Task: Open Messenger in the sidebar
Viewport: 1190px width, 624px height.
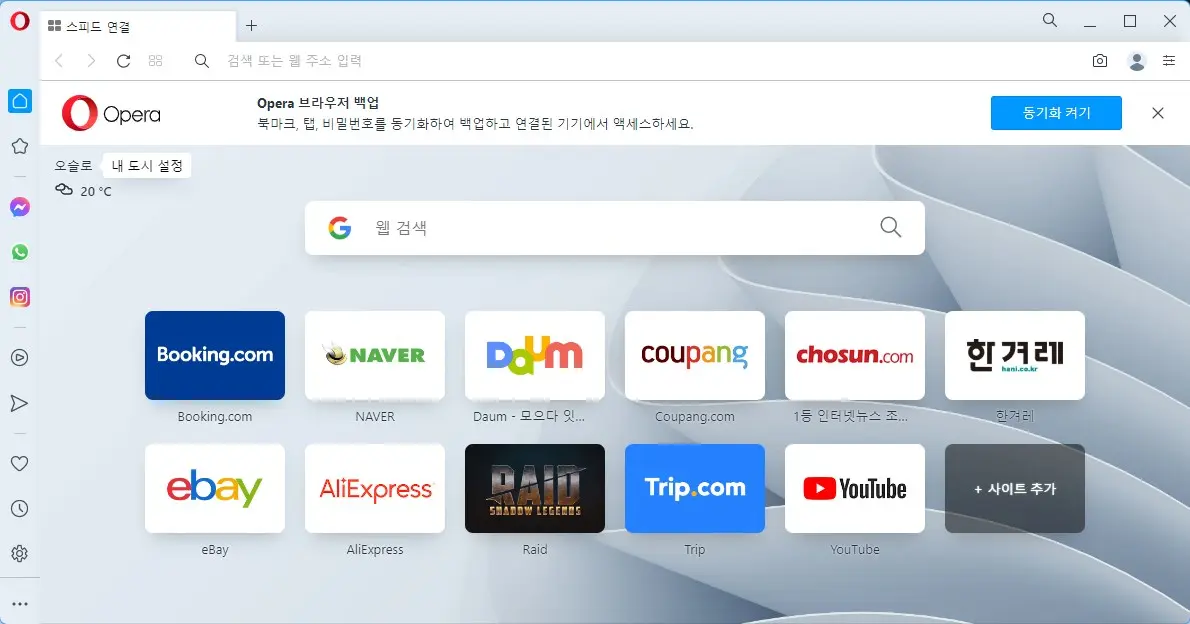Action: (x=20, y=207)
